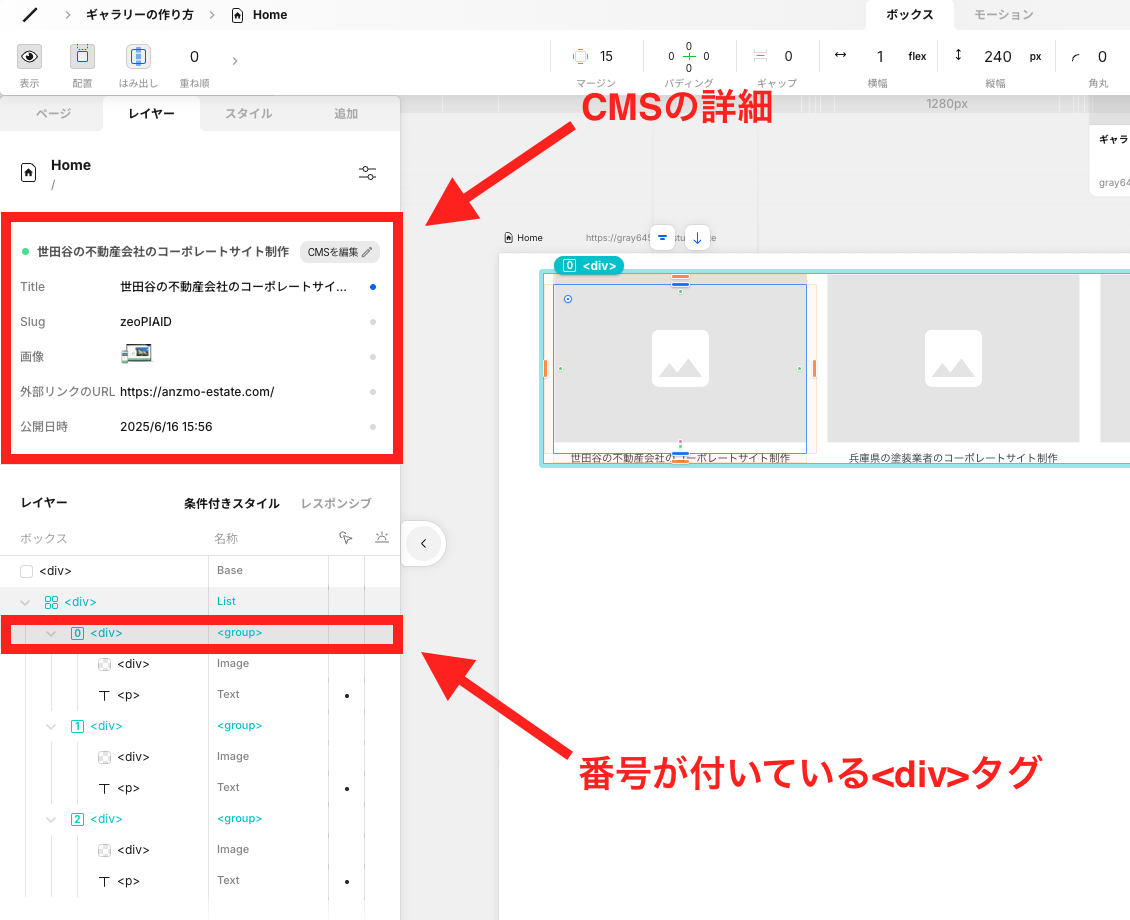The width and height of the screenshot is (1130, 920).
Task: Click the マージン margin icon in toolbar
Action: (581, 56)
